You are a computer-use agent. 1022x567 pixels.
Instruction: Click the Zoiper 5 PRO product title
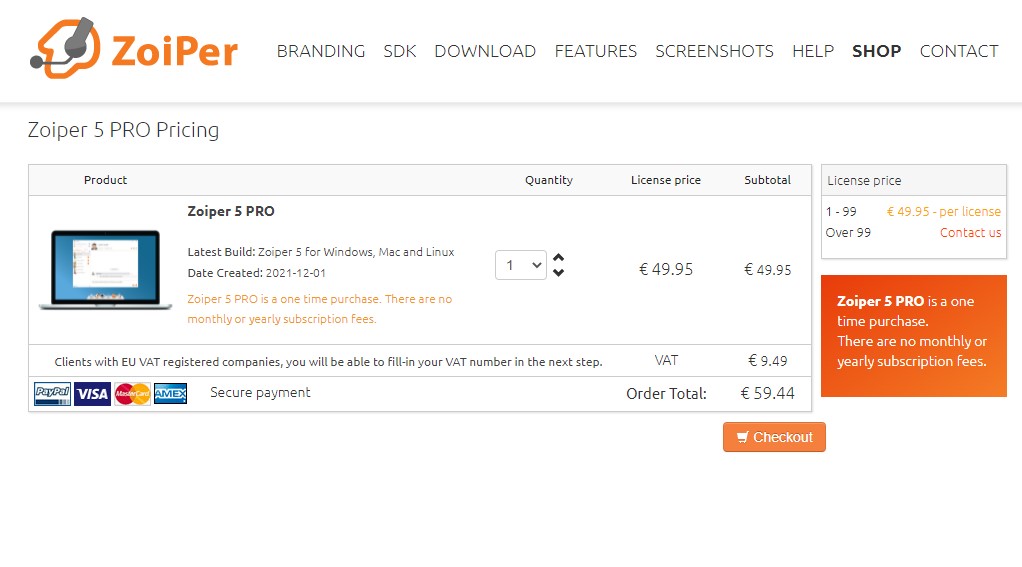click(x=231, y=211)
